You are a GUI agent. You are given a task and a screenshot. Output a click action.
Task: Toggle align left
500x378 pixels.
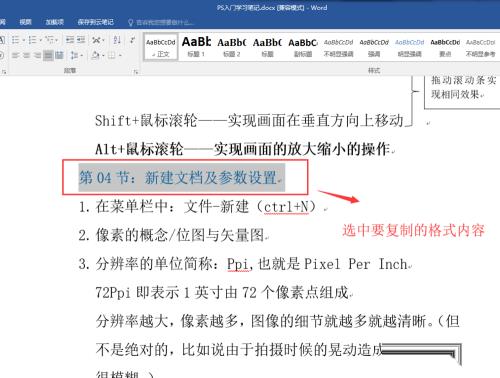pos(15,55)
